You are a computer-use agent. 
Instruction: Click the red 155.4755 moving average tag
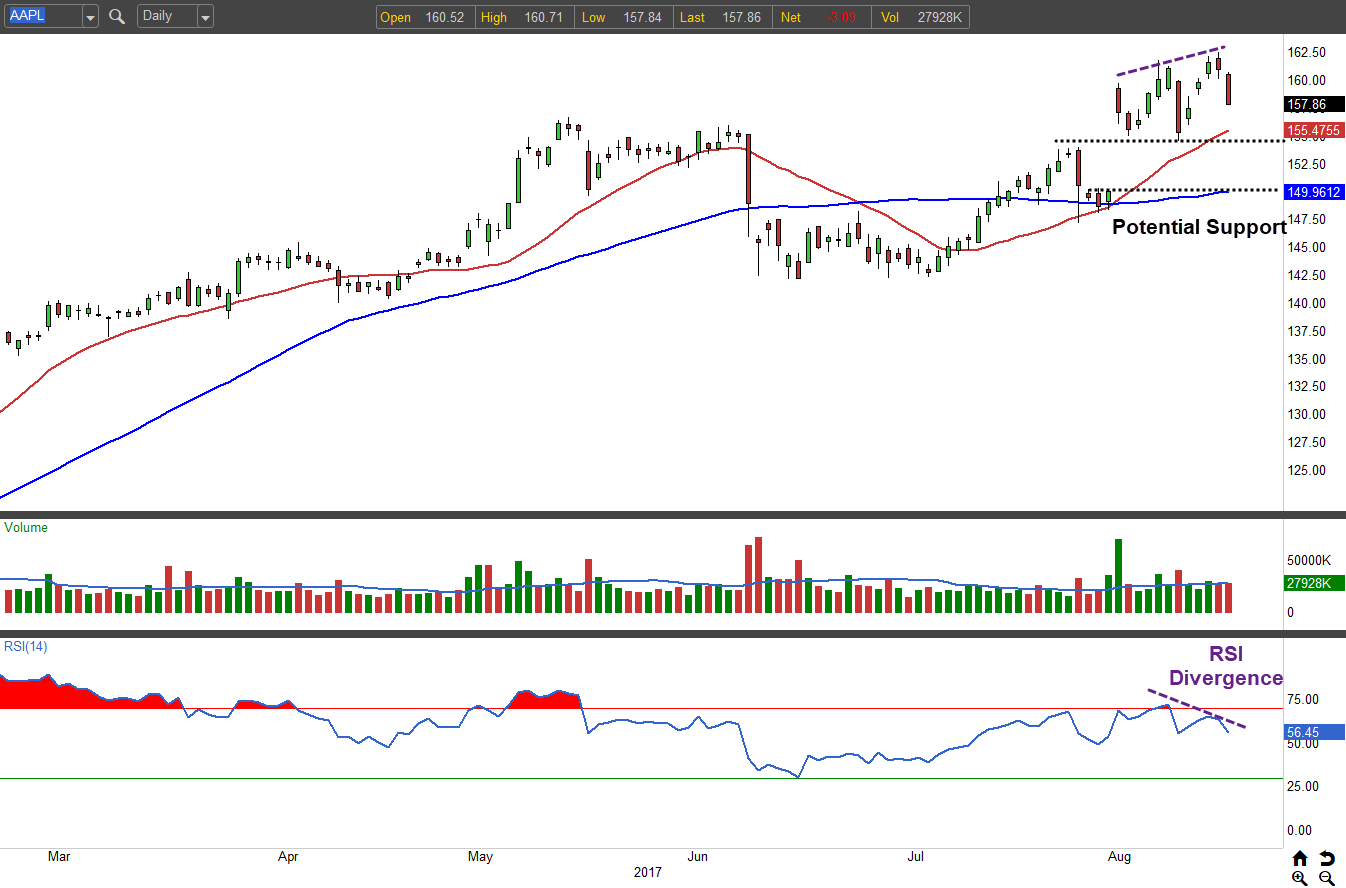click(1313, 130)
